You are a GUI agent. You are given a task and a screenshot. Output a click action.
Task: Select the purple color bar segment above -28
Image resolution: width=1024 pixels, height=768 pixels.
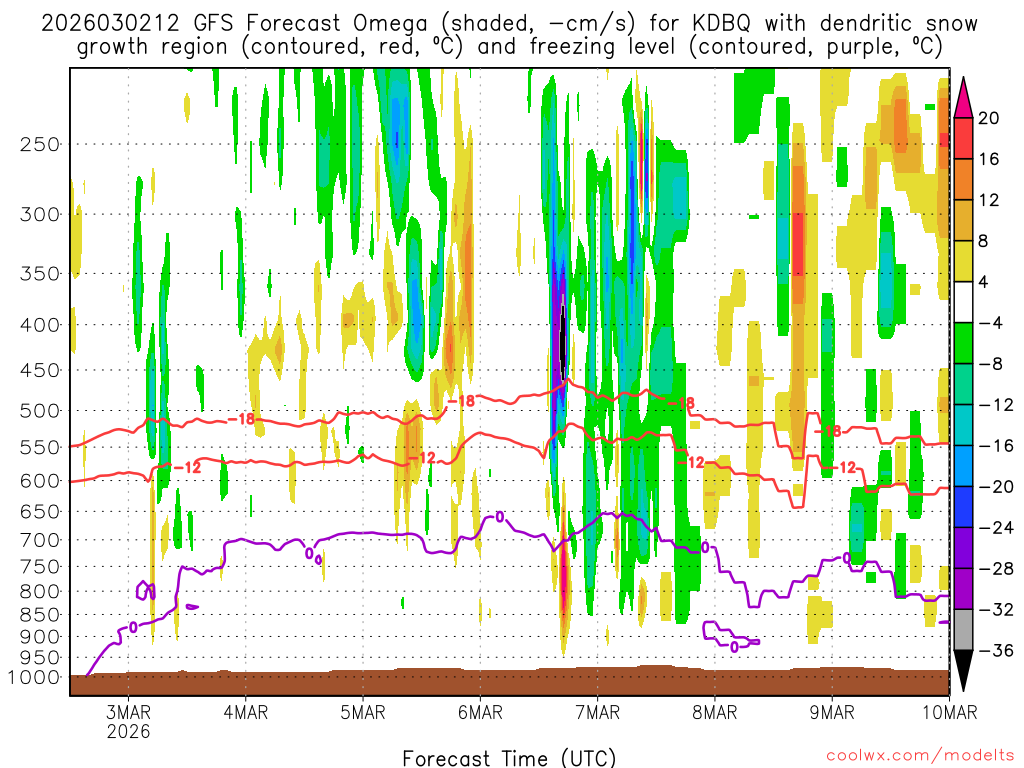tap(963, 547)
